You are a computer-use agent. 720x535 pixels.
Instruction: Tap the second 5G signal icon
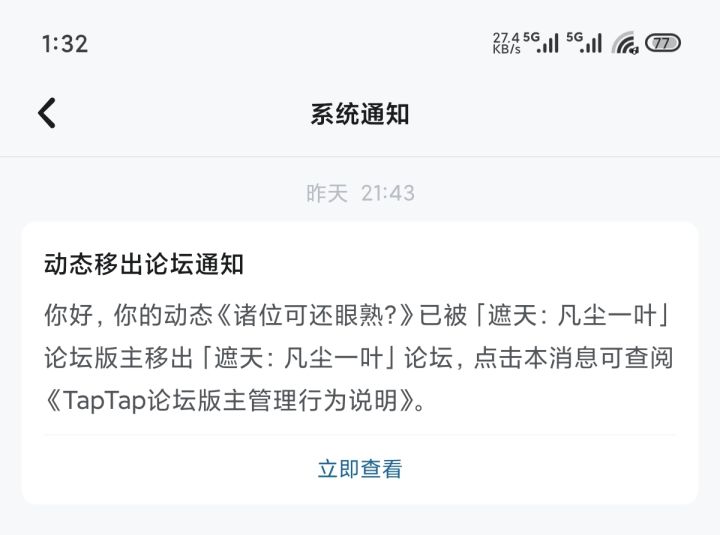point(584,43)
